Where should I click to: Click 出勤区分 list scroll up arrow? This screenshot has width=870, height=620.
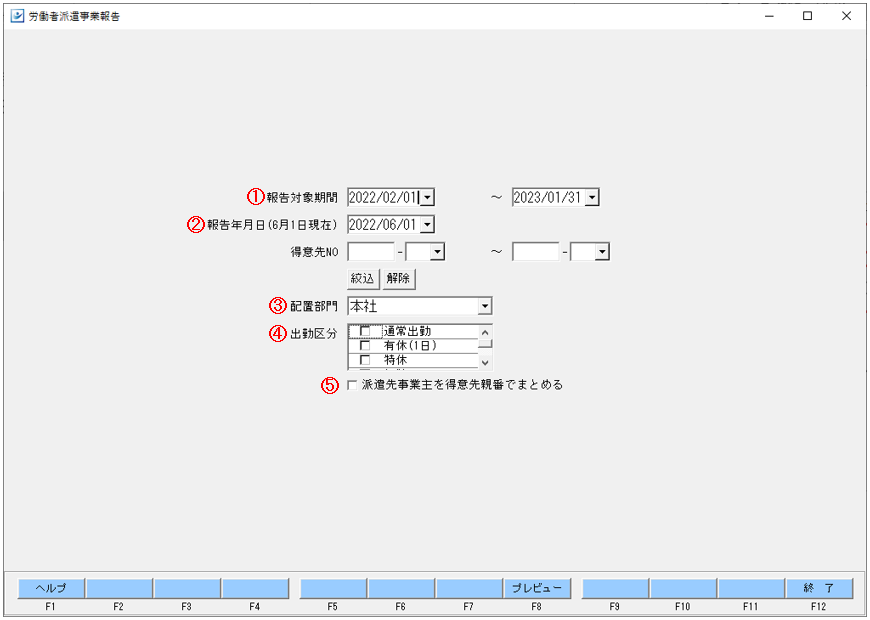pyautogui.click(x=485, y=332)
